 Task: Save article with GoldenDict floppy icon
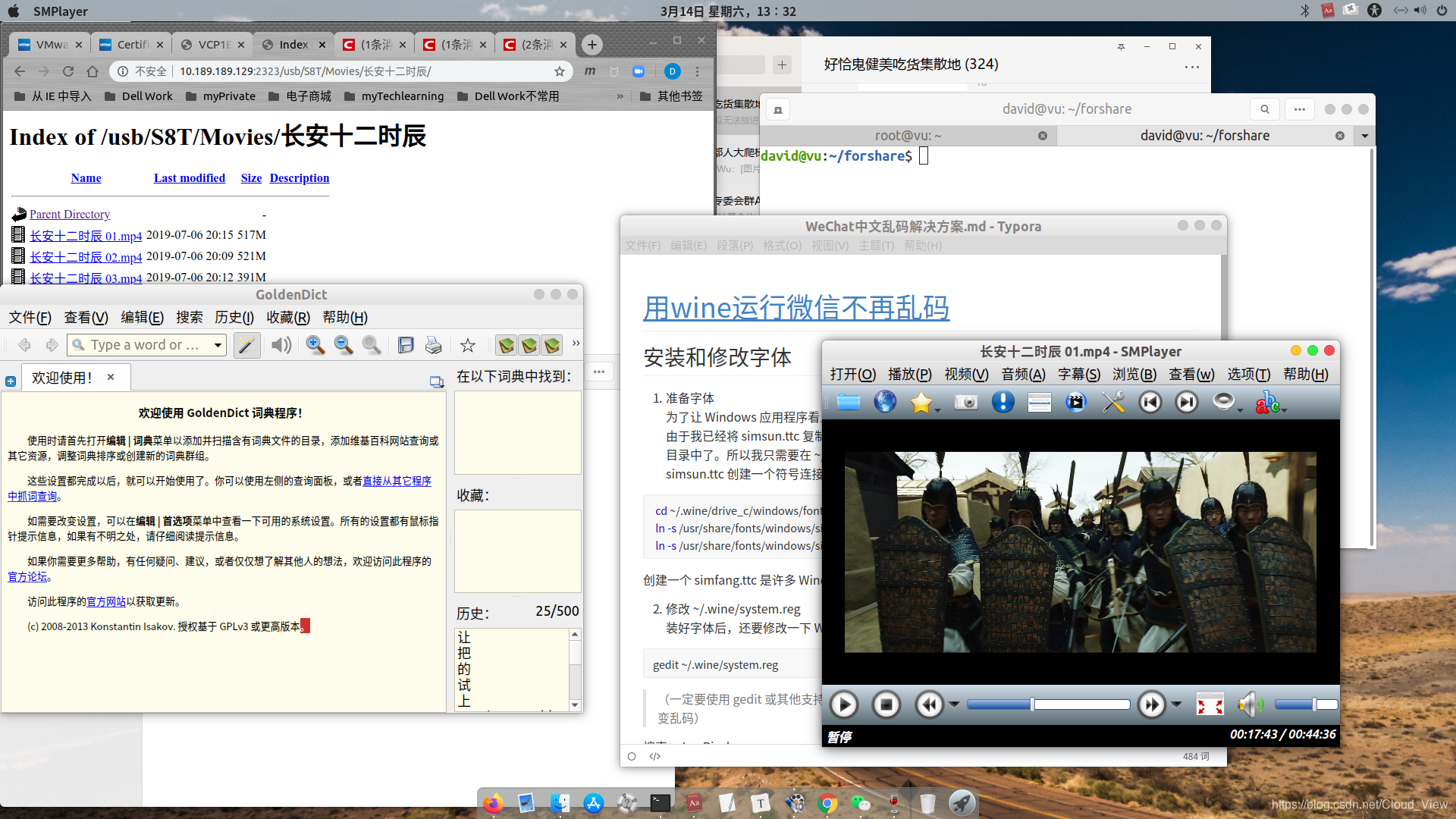[x=406, y=346]
